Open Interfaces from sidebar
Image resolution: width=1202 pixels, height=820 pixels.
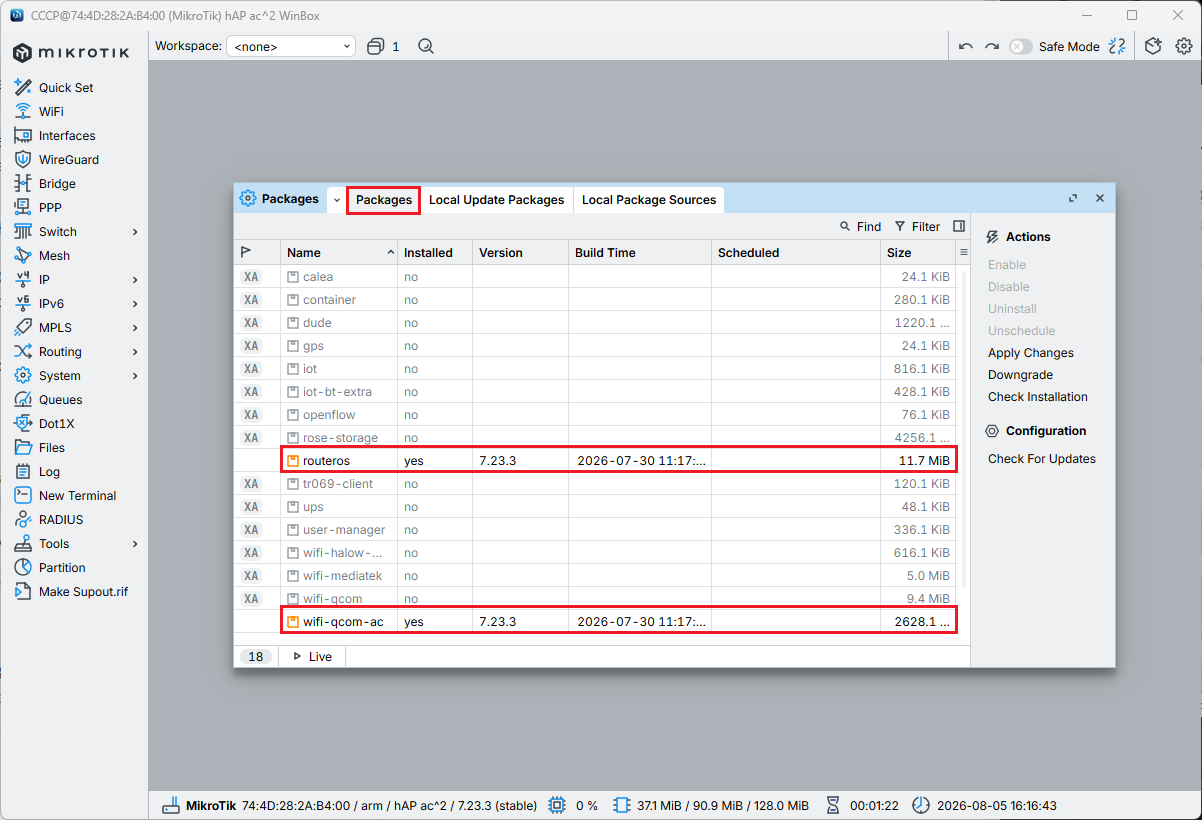click(66, 136)
